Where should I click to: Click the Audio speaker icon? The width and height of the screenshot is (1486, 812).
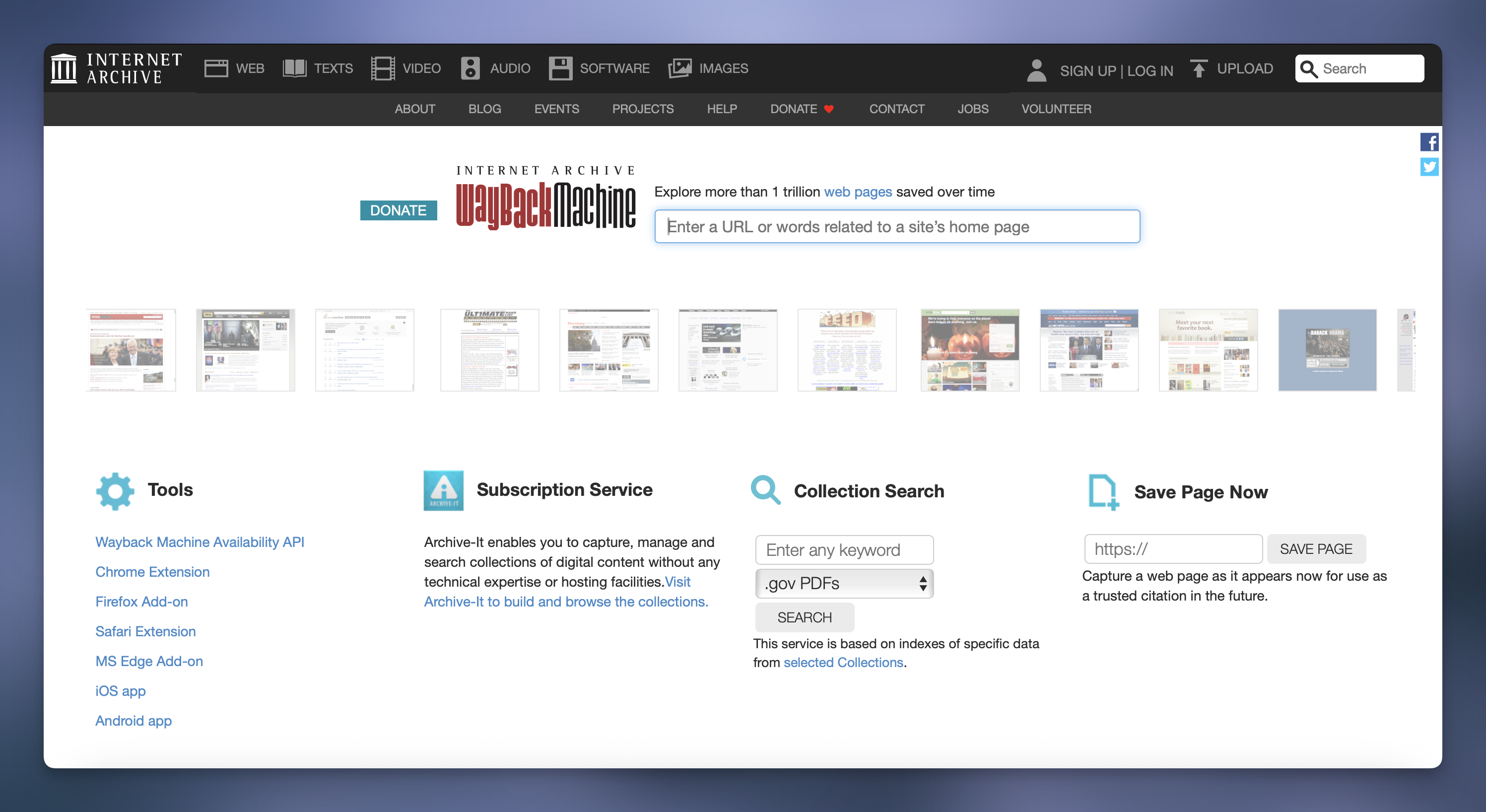coord(470,68)
